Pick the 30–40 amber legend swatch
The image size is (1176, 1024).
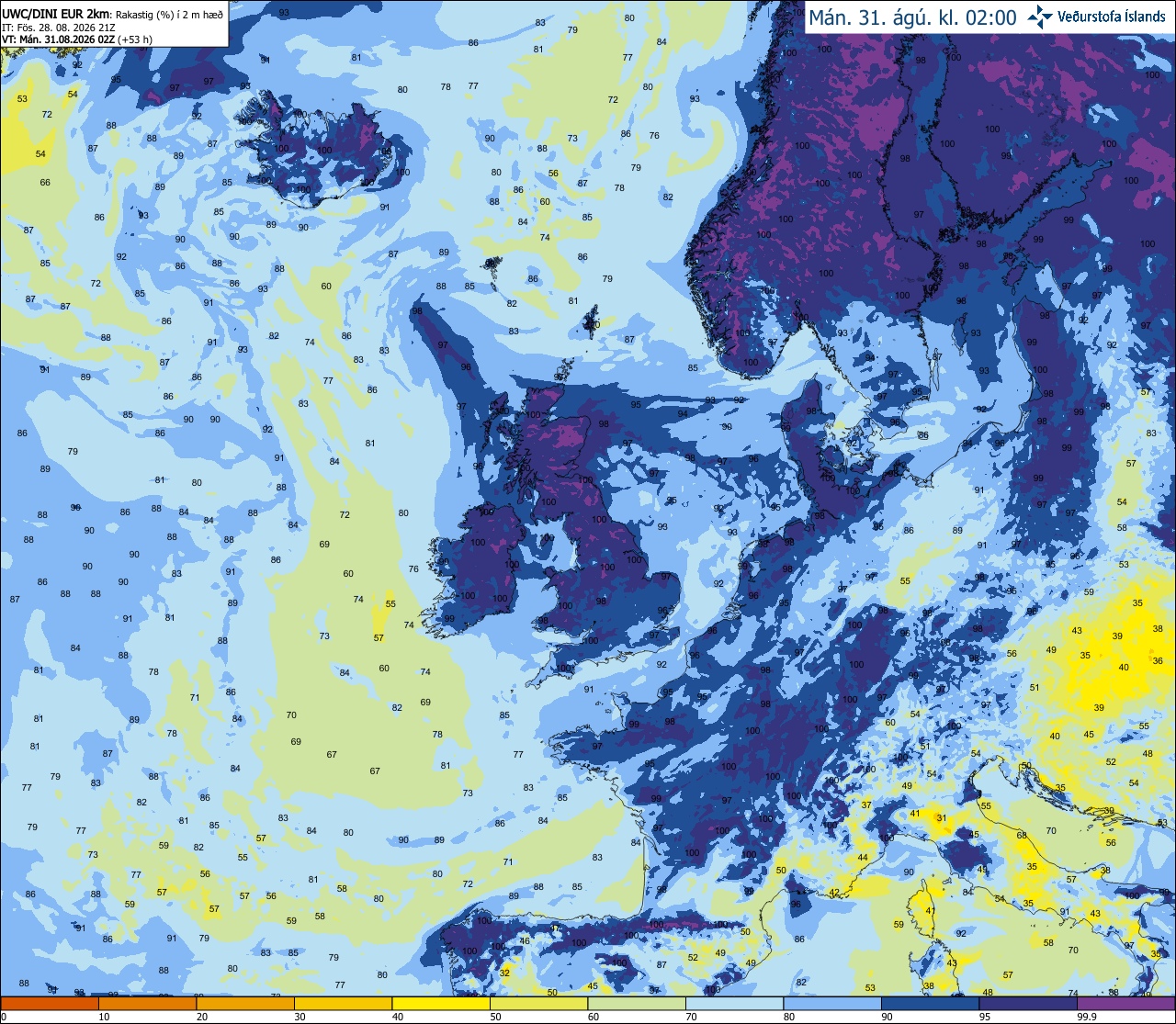343,1003
